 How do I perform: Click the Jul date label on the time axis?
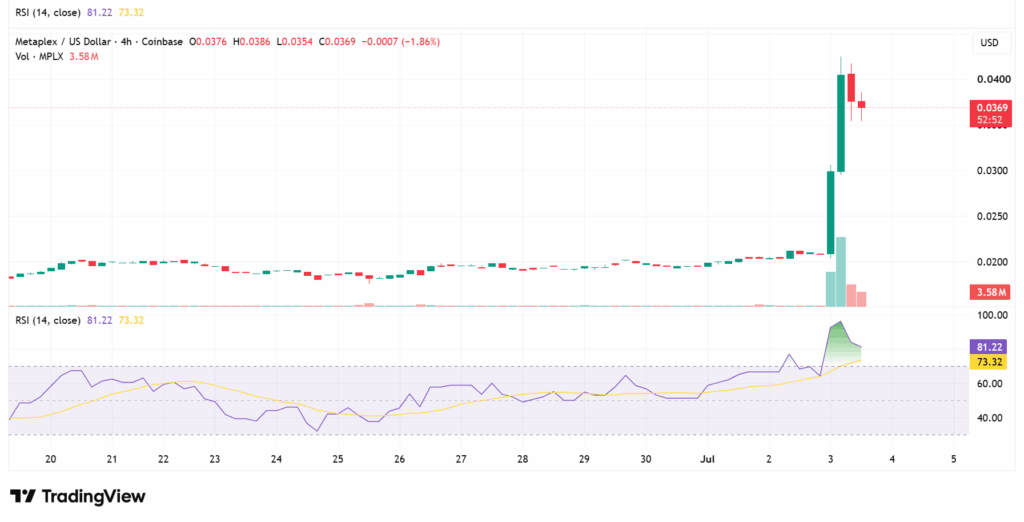[707, 459]
